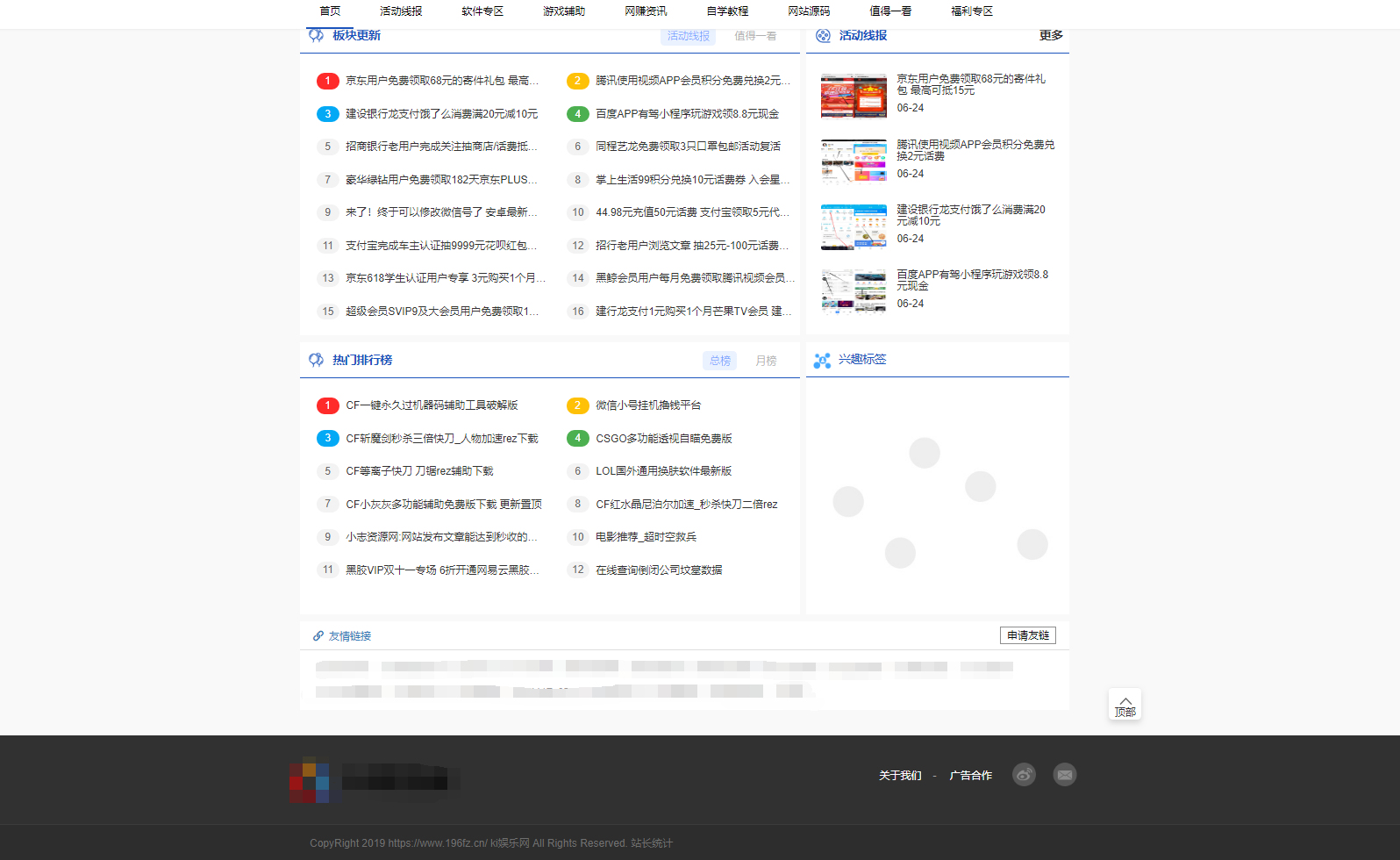Open item 9 来了！终于可以修改微信号了

coord(441,212)
